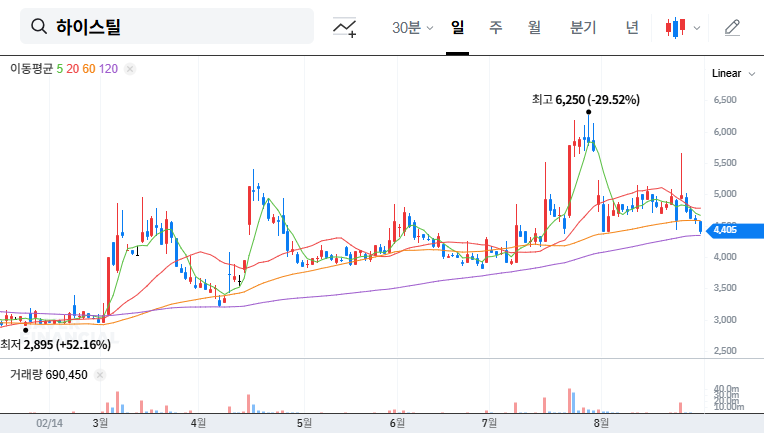This screenshot has width=764, height=433.
Task: Click the 3,000 price axis label
Action: (725, 320)
